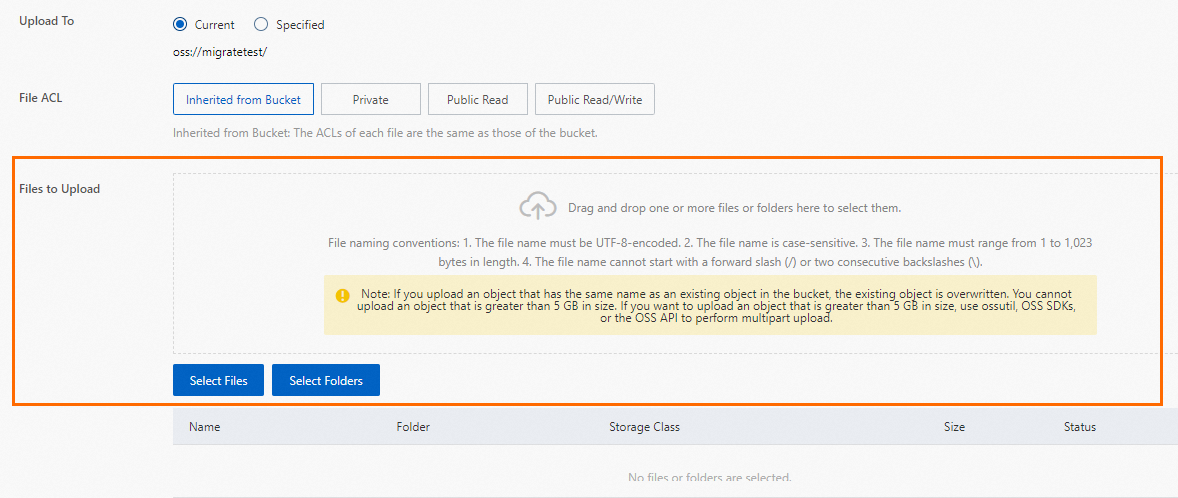Select the Specified upload destination radio button
This screenshot has height=498, width=1178.
pos(261,25)
